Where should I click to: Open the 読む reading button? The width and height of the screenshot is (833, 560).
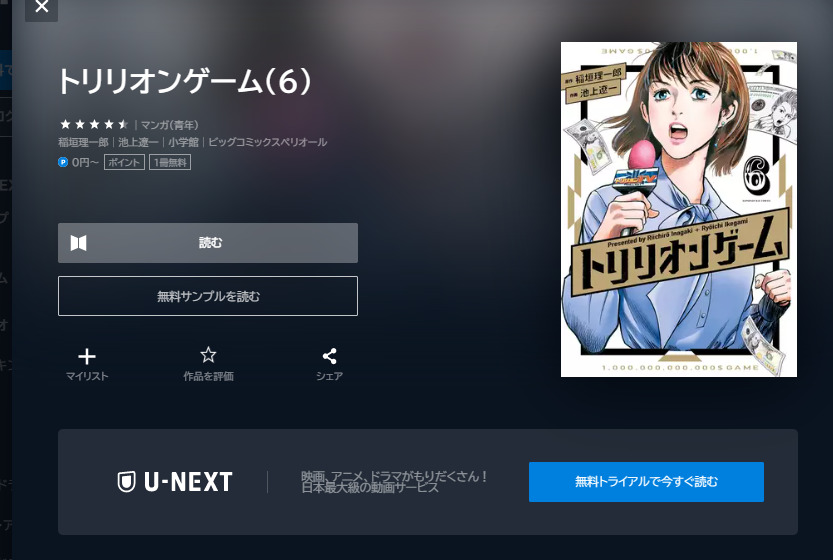208,243
